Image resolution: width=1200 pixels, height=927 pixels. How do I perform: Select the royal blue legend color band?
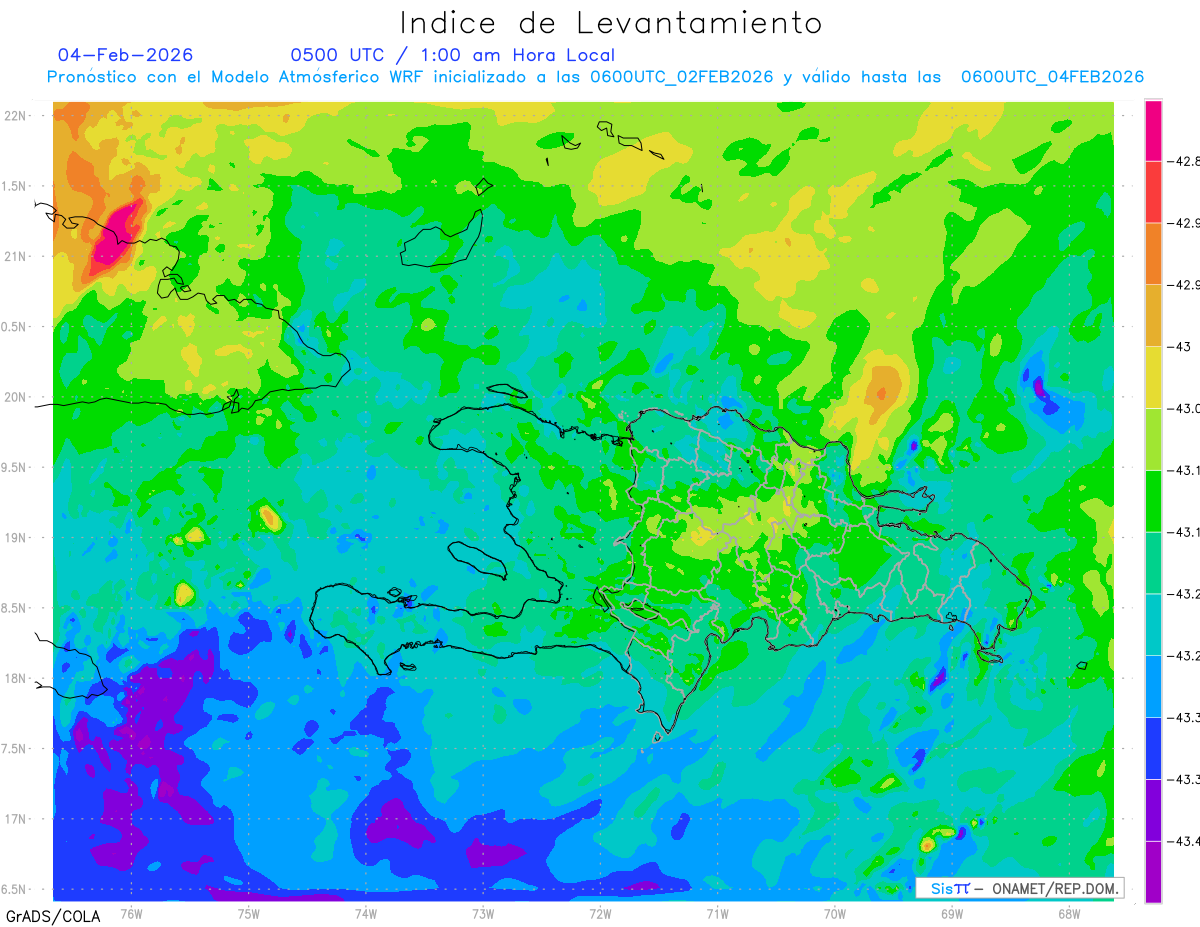[x=1153, y=748]
